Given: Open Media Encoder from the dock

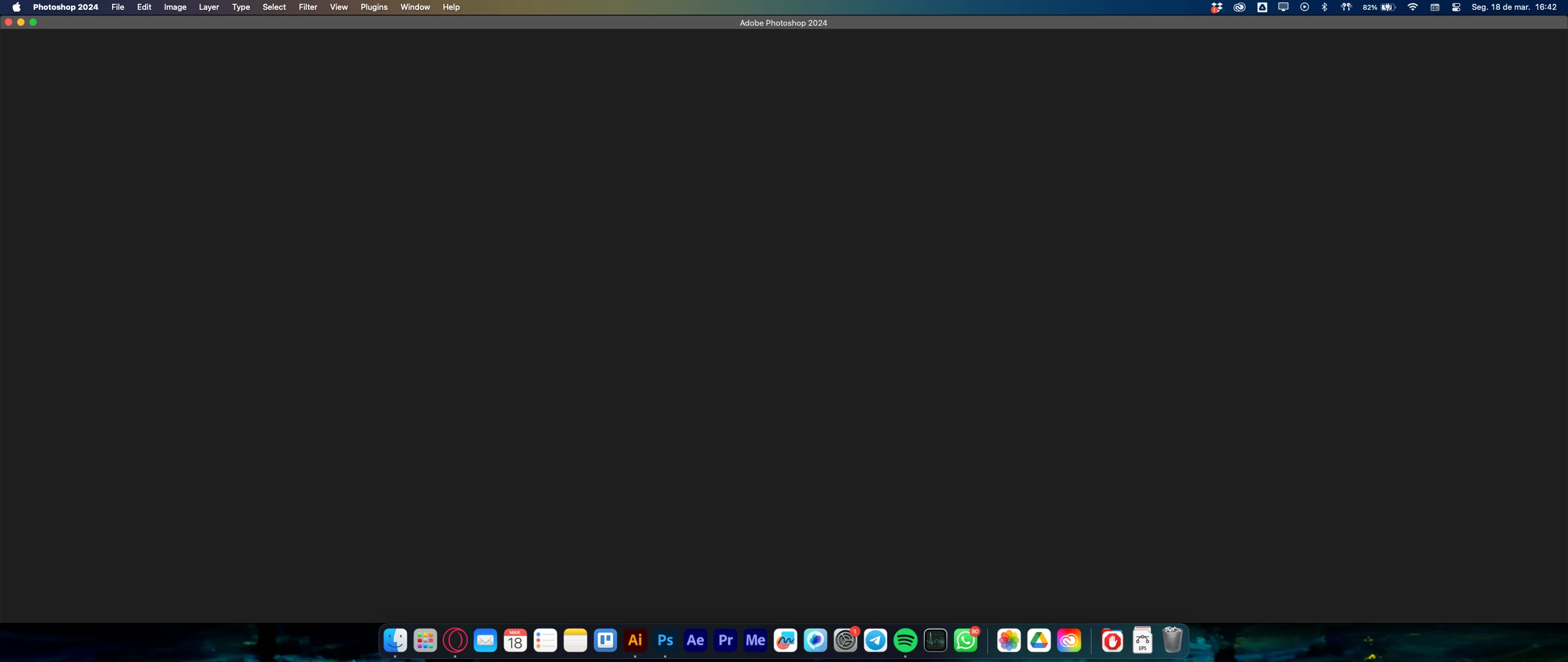Looking at the screenshot, I should [755, 641].
